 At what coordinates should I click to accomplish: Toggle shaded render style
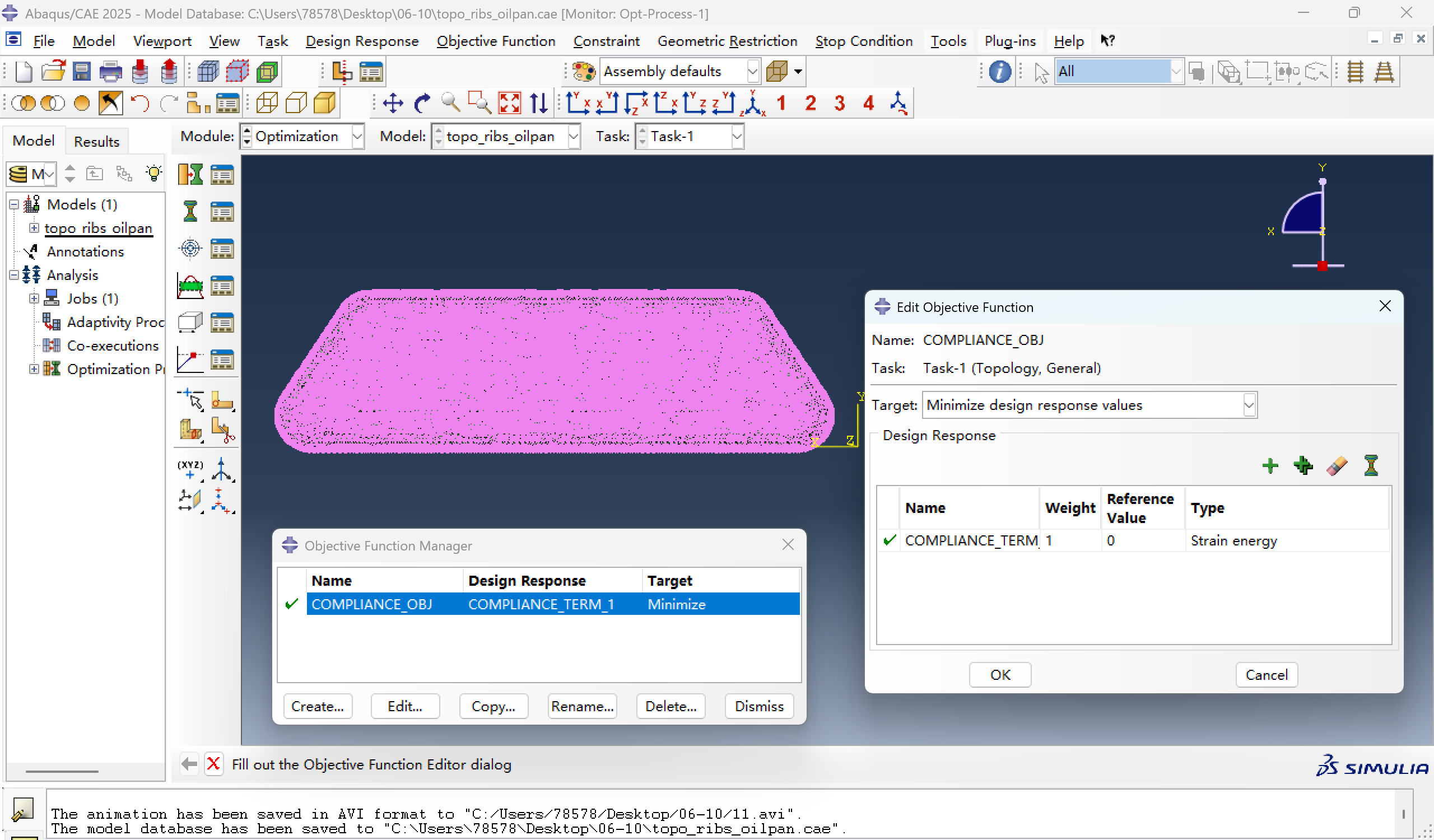pos(324,104)
